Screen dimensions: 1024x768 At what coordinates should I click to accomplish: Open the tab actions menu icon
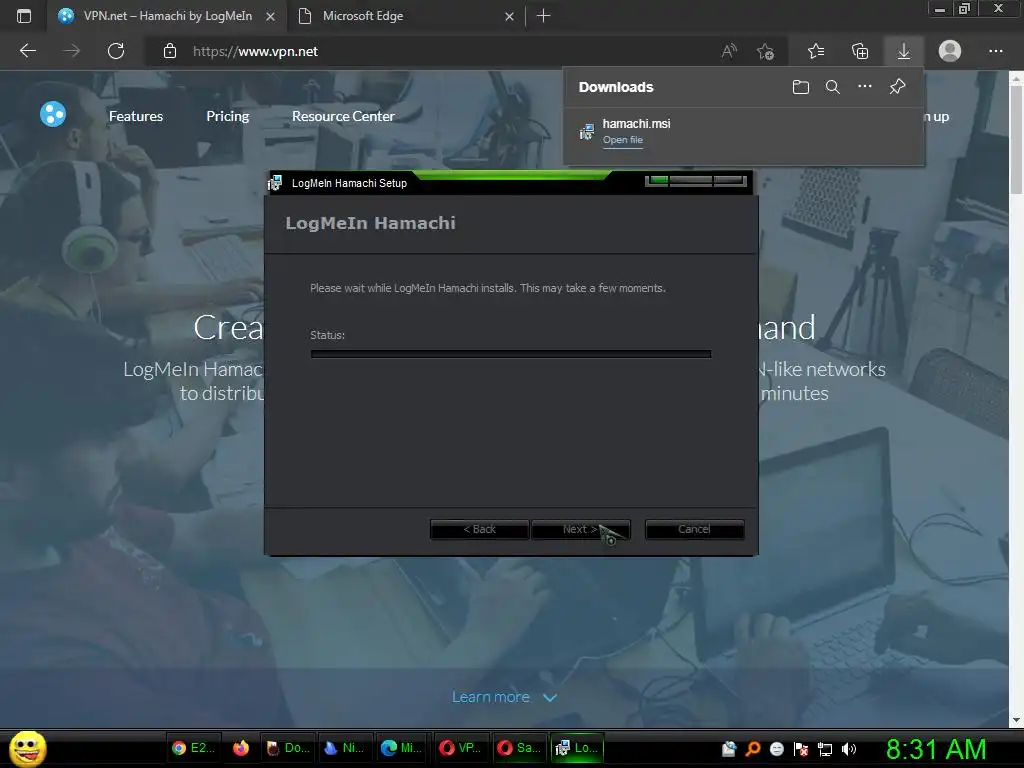(x=24, y=16)
